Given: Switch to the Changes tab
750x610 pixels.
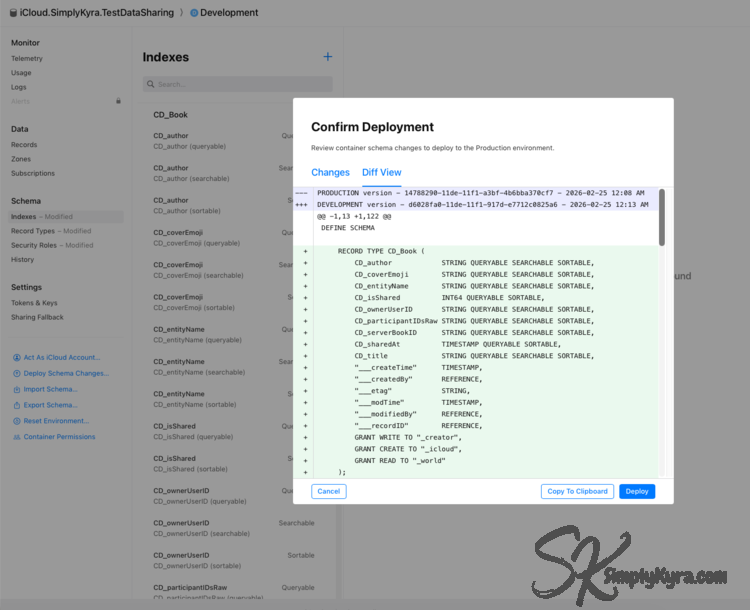Looking at the screenshot, I should pos(331,172).
